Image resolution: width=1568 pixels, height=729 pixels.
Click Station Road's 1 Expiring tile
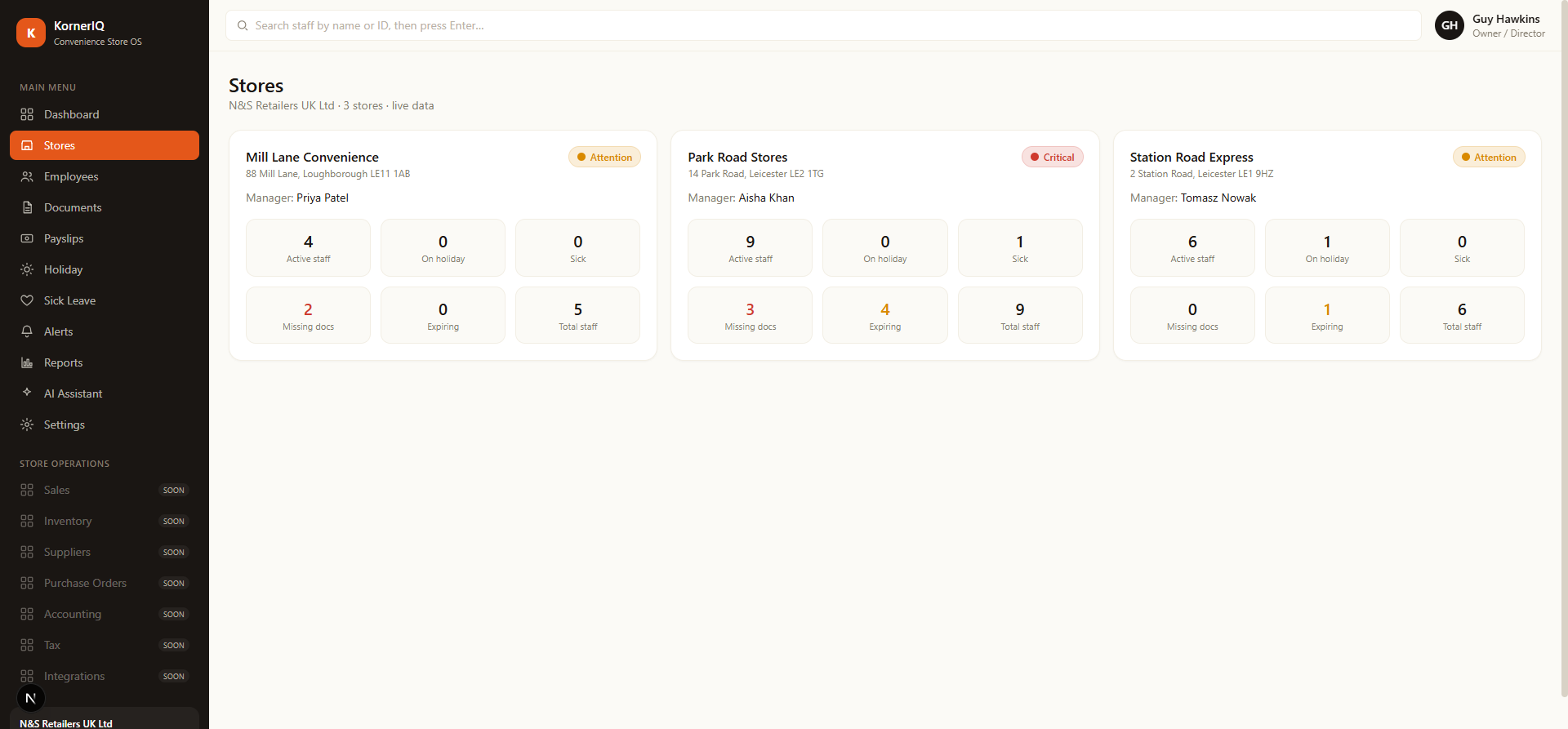click(1327, 315)
